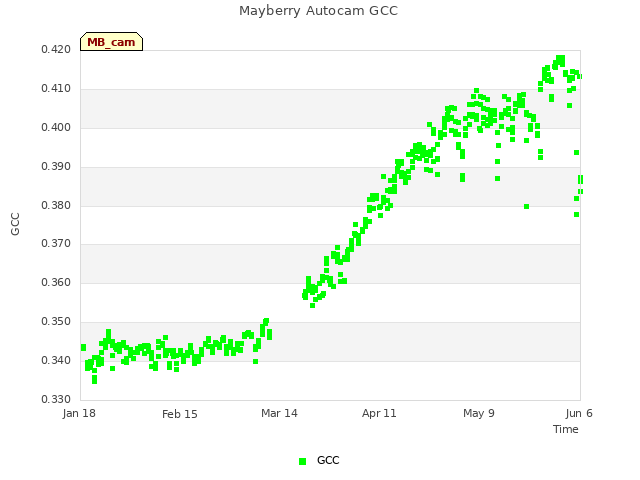Click the GCC legend label
Viewport: 640px width, 480px height.
[328, 460]
